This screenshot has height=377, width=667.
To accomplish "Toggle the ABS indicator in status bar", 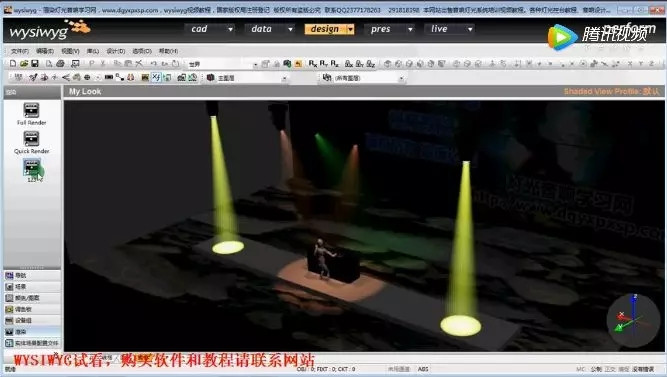I will pos(423,369).
